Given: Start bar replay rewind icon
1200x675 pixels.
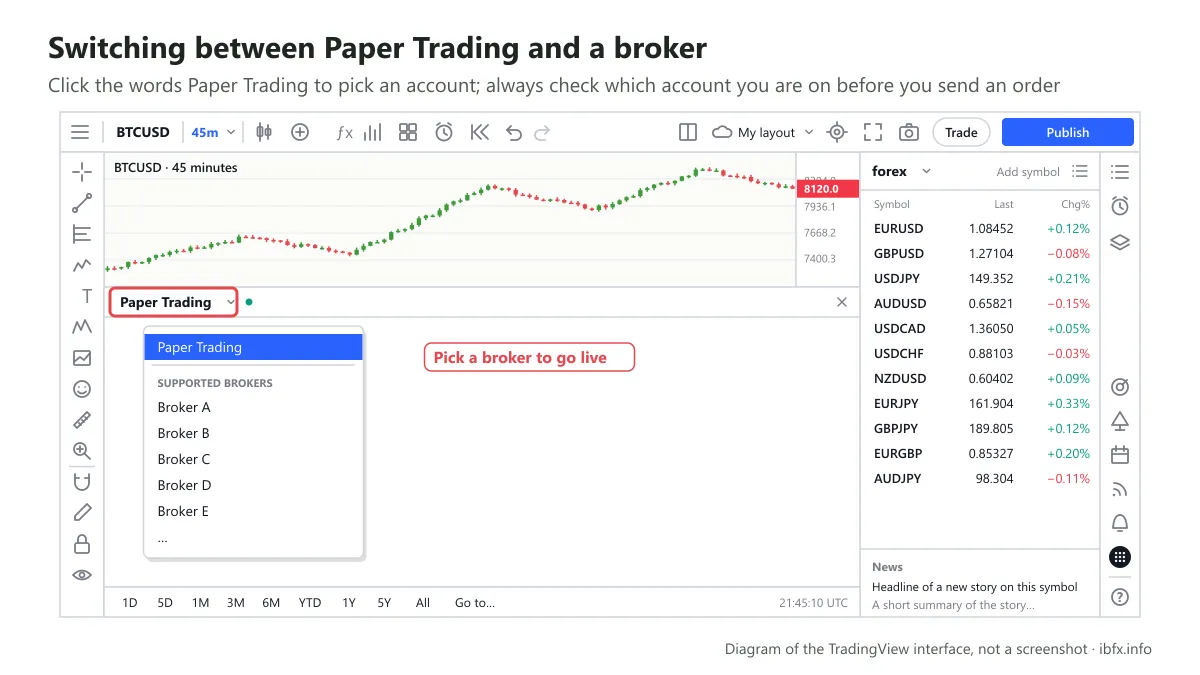Looking at the screenshot, I should coord(479,132).
